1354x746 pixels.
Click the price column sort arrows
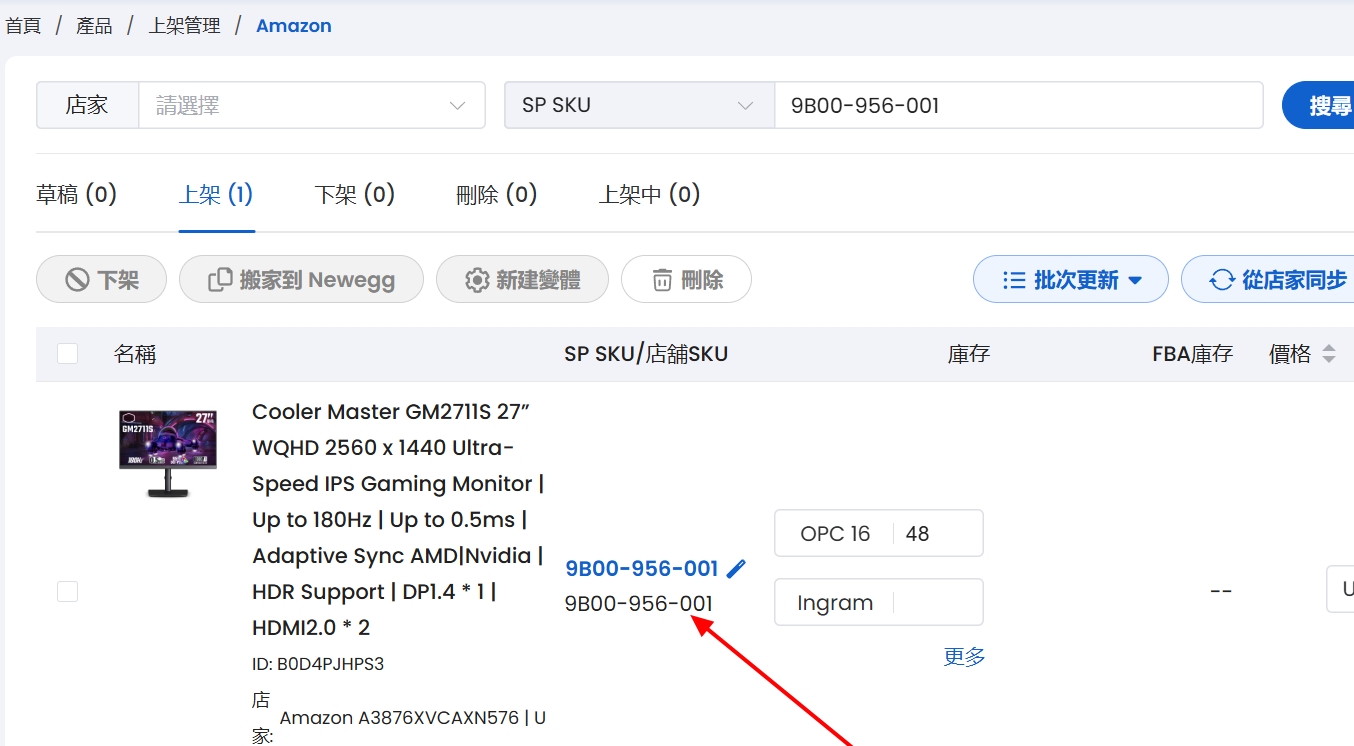1329,354
